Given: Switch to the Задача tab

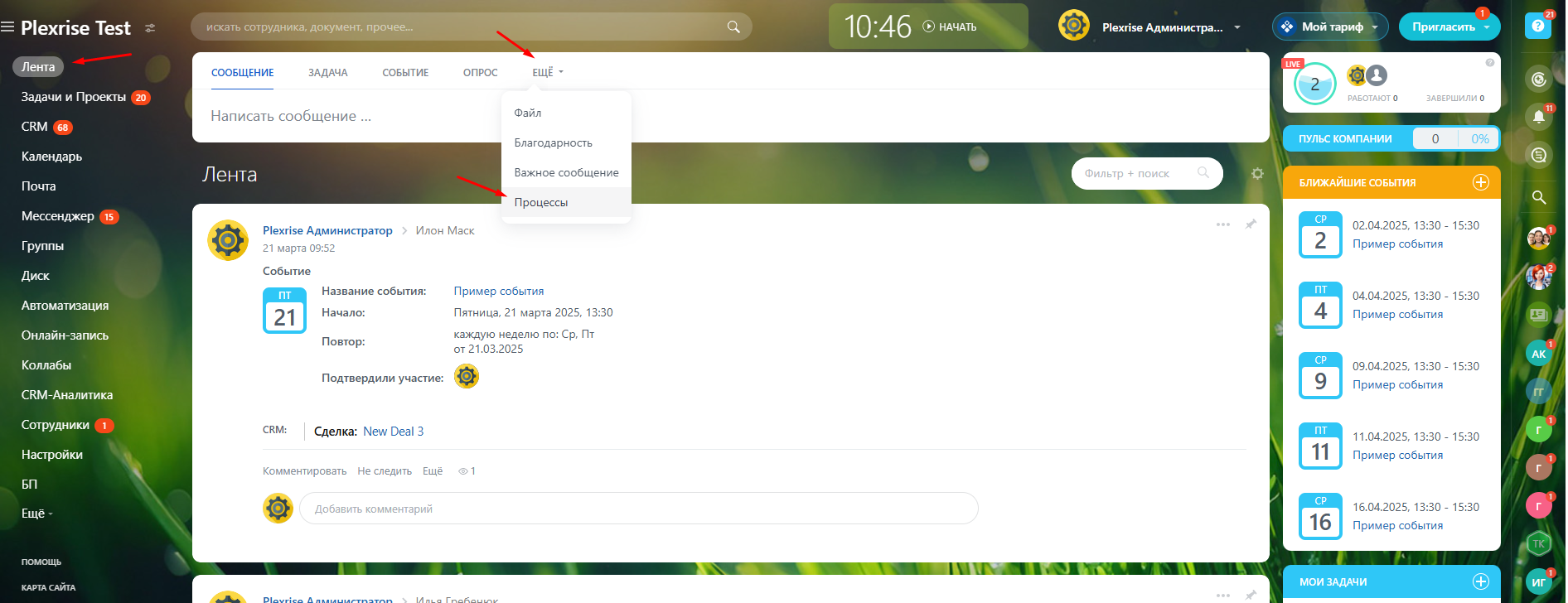Looking at the screenshot, I should 327,73.
